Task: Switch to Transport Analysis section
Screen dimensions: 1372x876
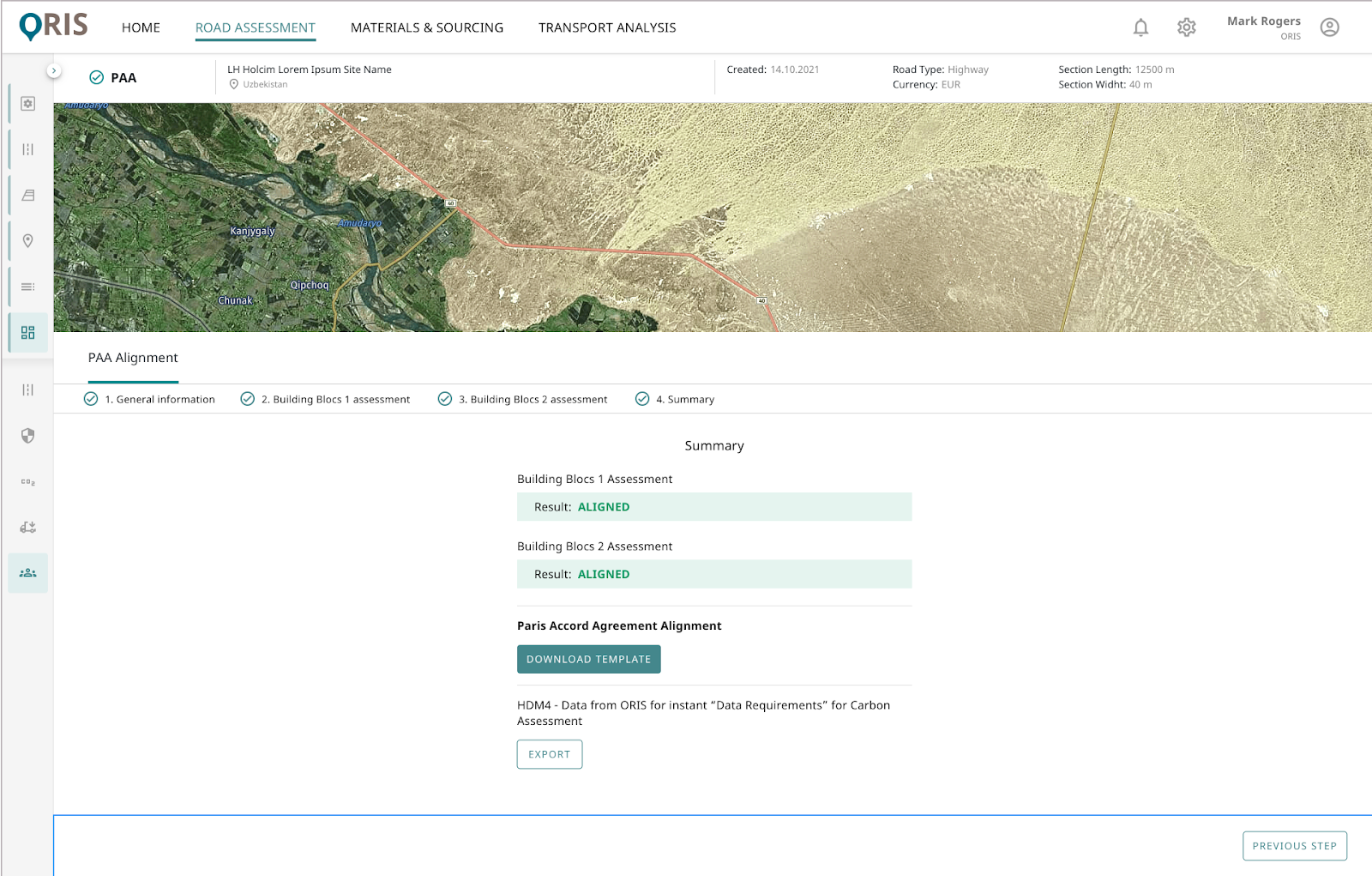Action: point(607,27)
